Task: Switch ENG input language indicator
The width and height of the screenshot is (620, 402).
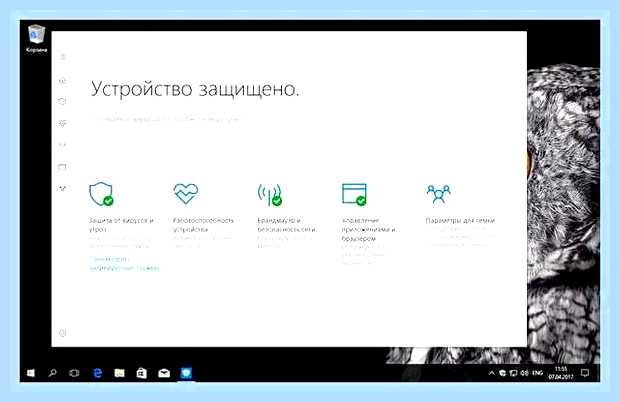Action: coord(537,373)
